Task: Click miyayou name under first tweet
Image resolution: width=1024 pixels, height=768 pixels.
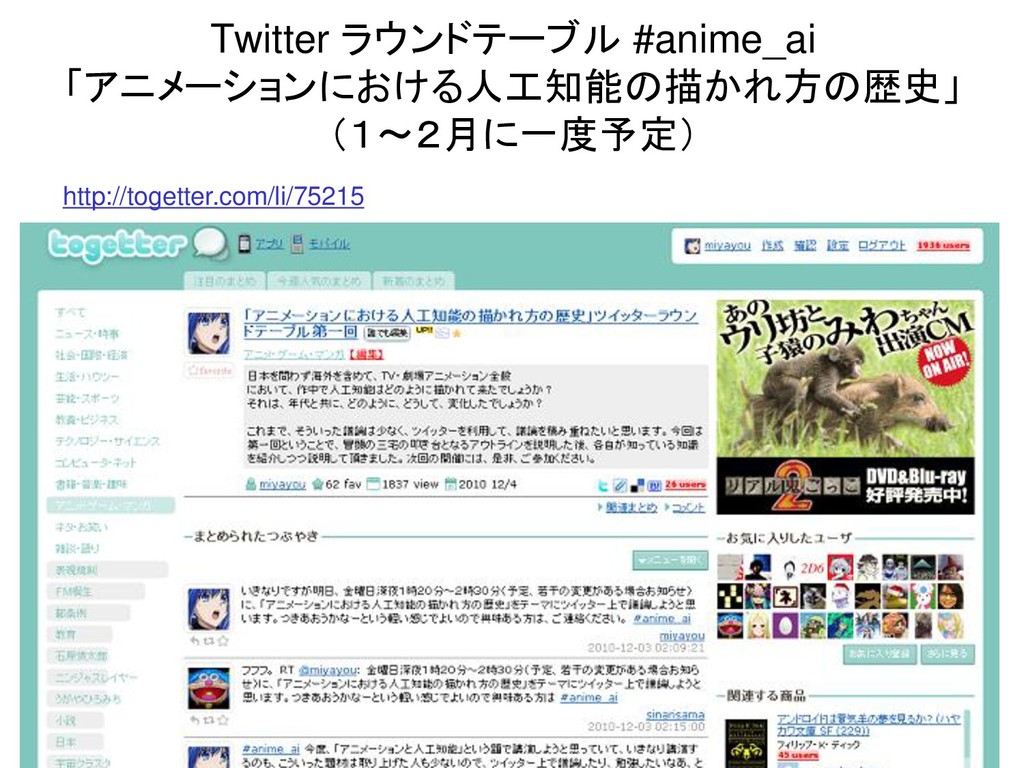Action: tap(682, 635)
